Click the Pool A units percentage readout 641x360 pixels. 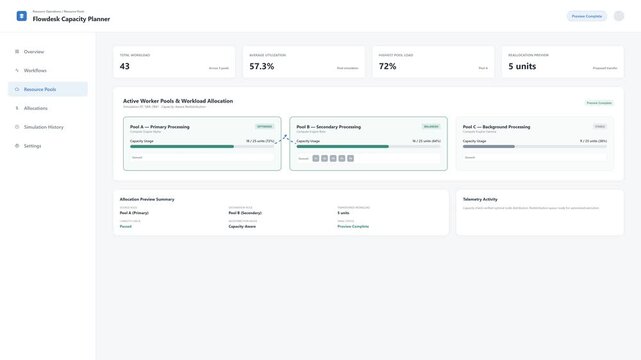coord(260,141)
